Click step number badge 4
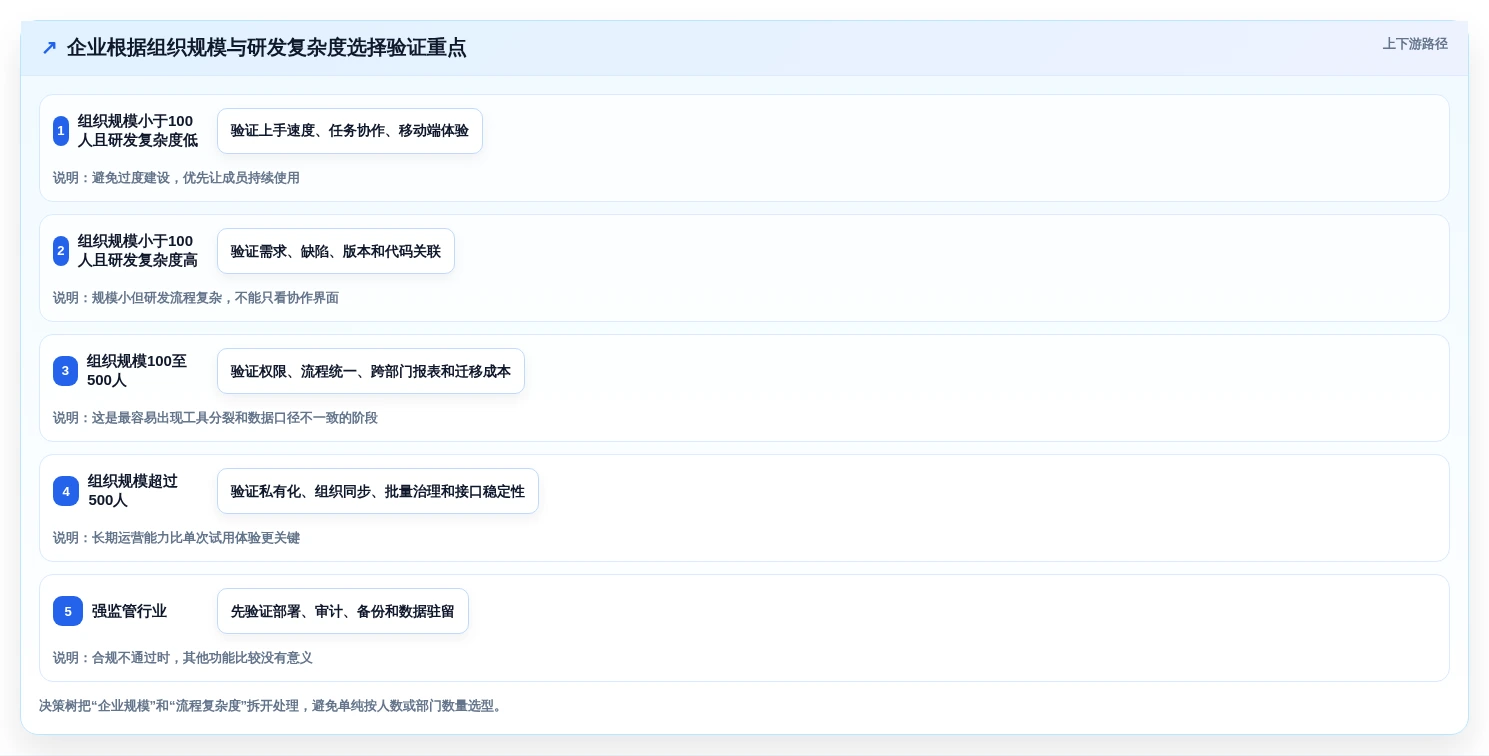The height and width of the screenshot is (756, 1489). [x=66, y=491]
